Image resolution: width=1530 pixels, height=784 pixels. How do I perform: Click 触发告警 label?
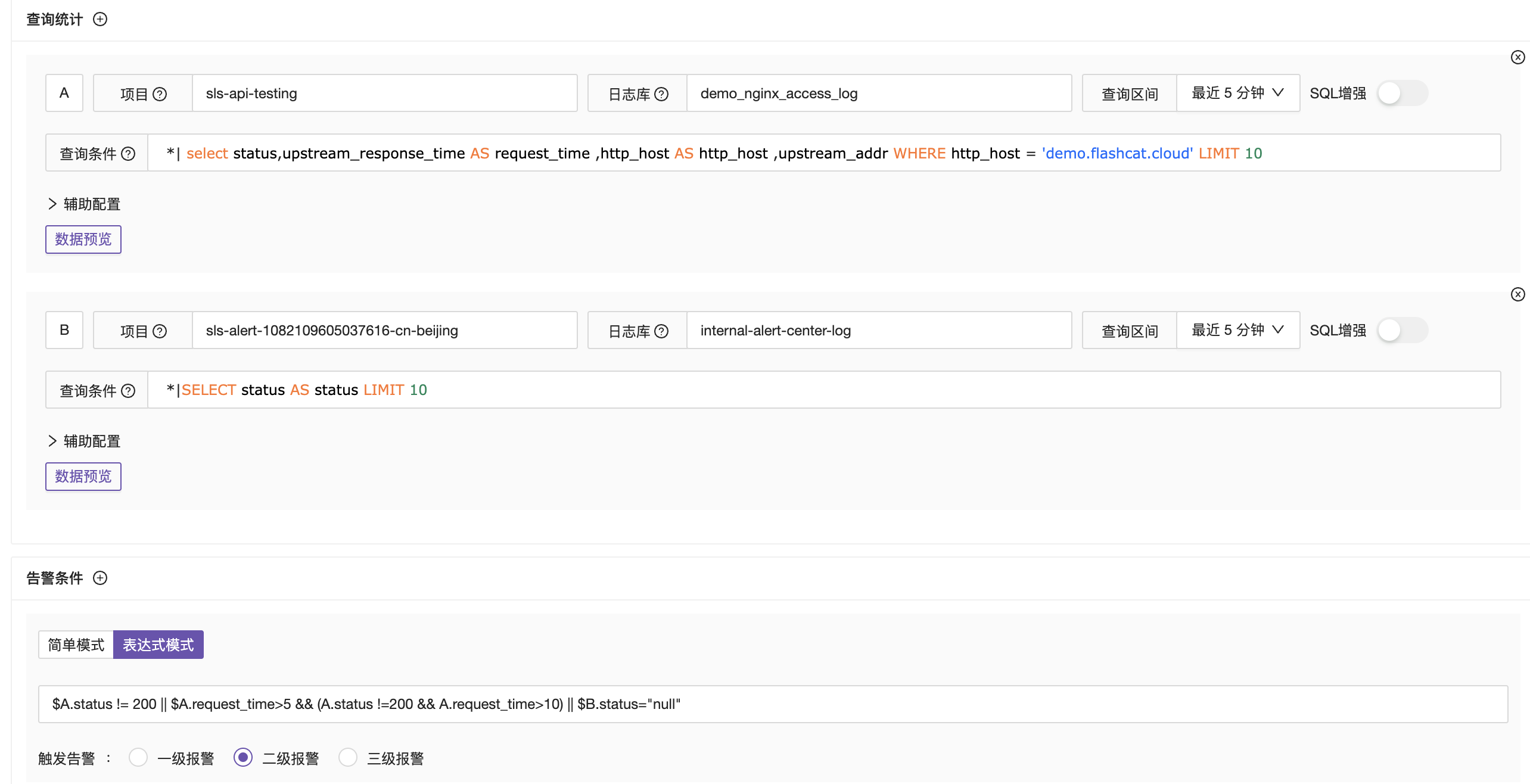pyautogui.click(x=67, y=758)
